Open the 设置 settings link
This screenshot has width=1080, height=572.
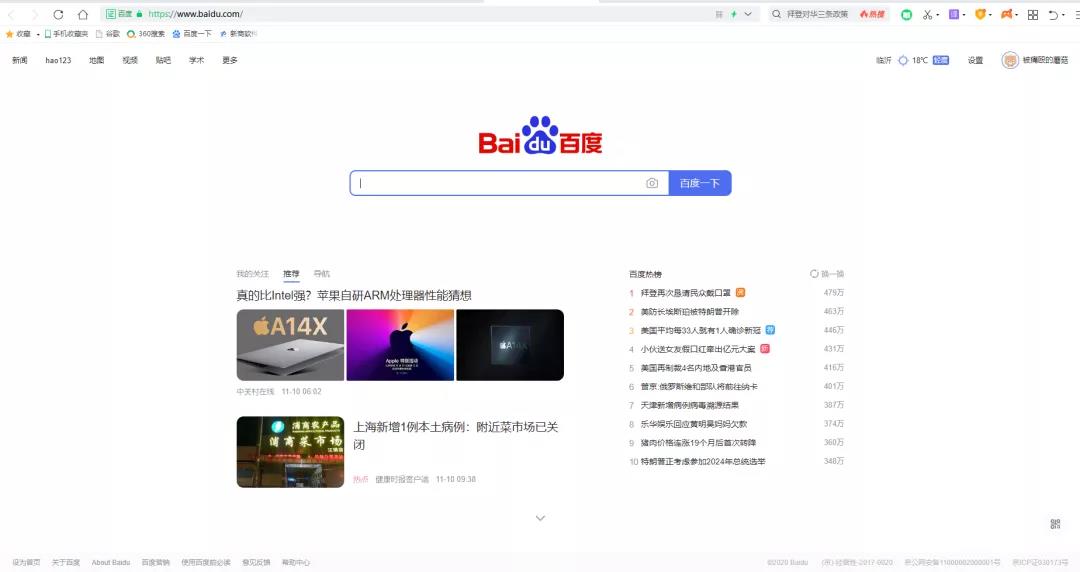[x=975, y=61]
